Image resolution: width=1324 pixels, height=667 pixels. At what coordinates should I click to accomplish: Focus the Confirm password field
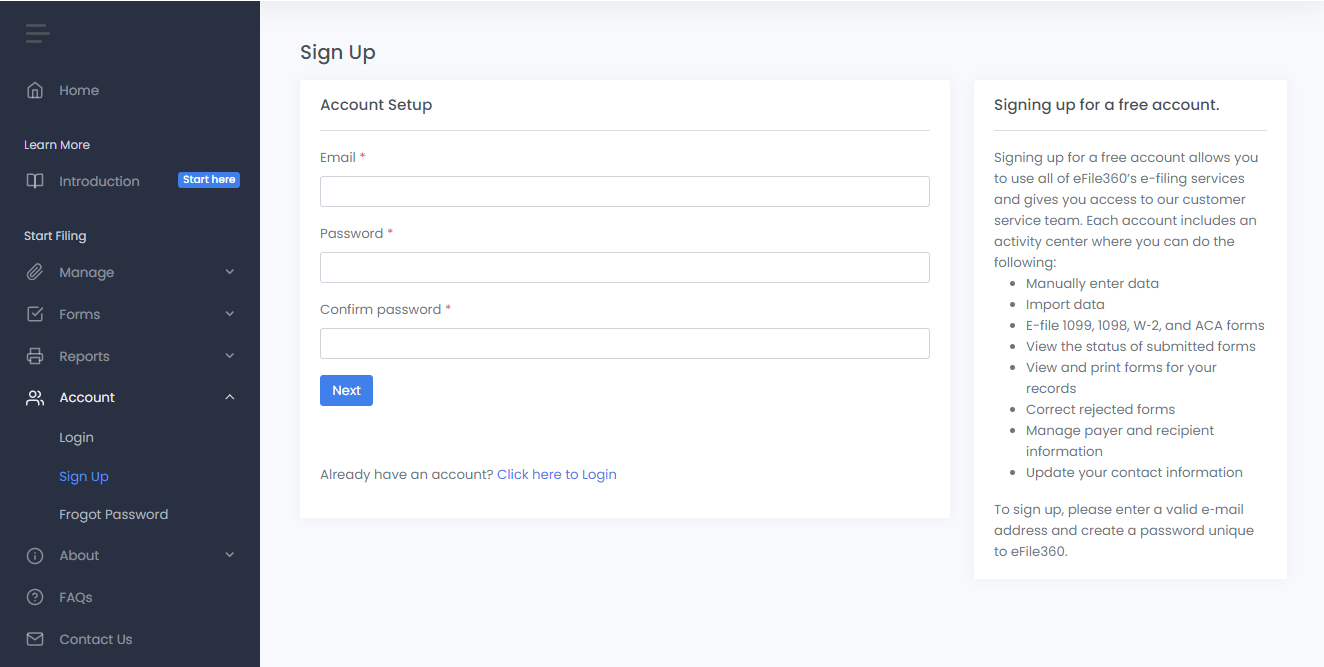click(x=624, y=343)
